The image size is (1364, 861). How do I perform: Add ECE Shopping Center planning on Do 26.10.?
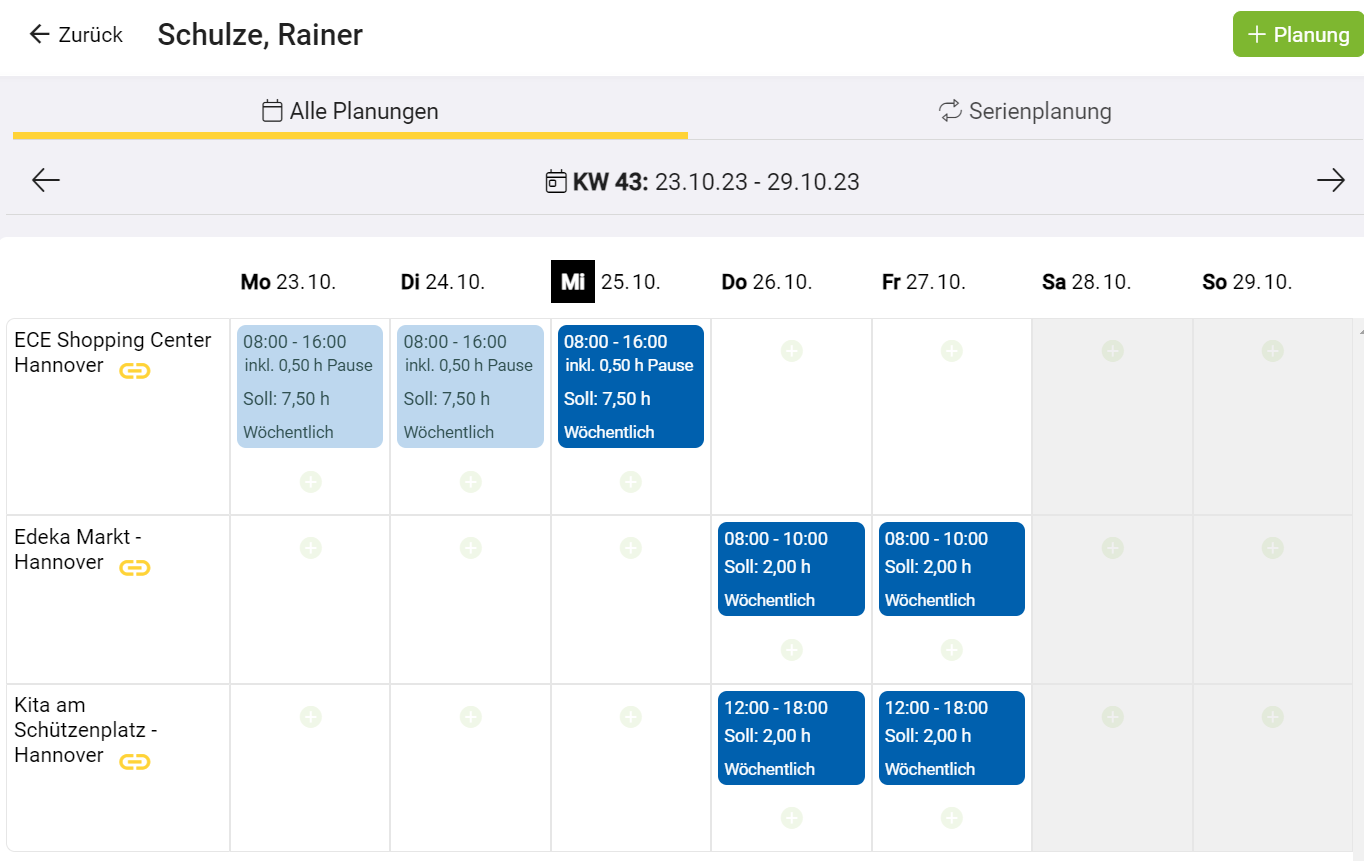[x=791, y=351]
